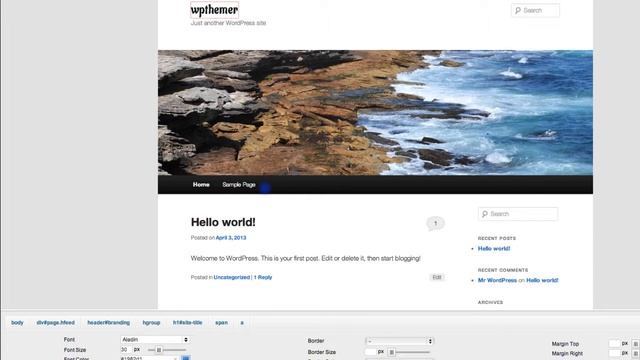Click the header Search input field
Viewport: 640px width, 360px height.
point(535,11)
